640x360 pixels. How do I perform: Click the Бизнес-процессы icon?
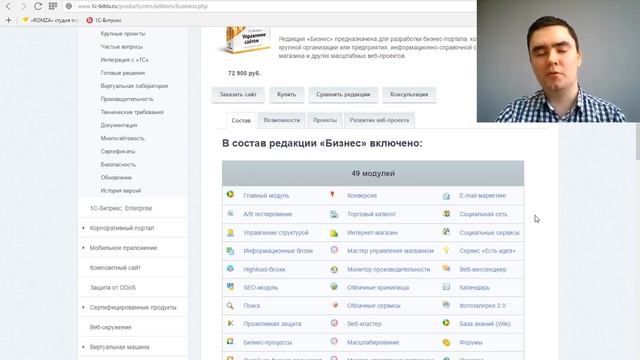pyautogui.click(x=230, y=341)
